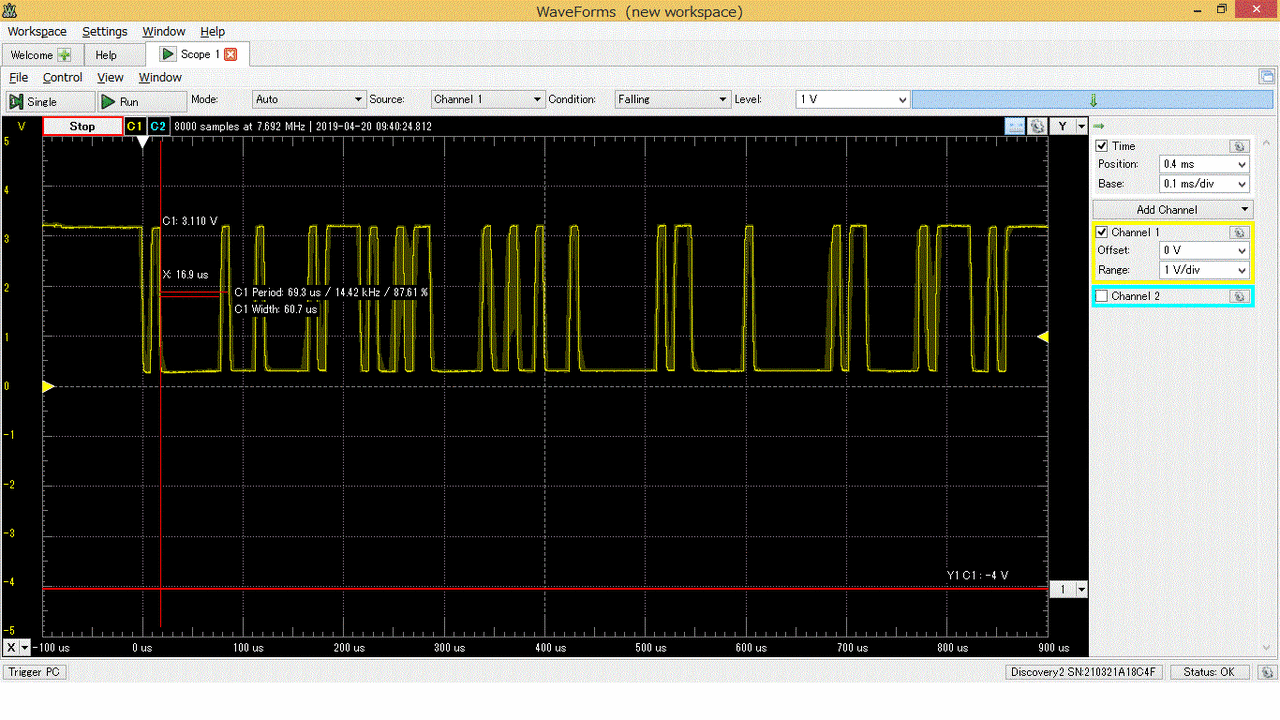Open the Channel 1 settings gear icon

[1240, 232]
